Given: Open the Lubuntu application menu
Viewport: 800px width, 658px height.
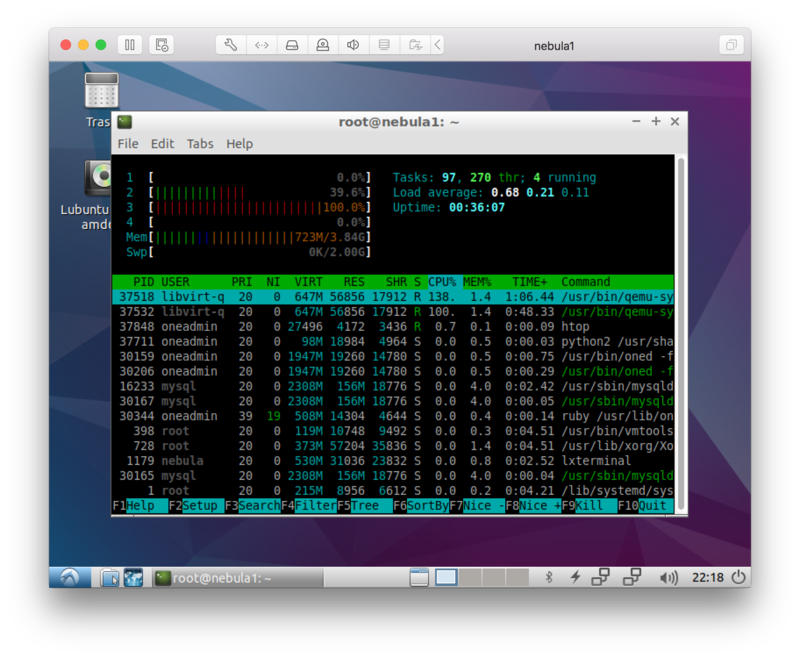Looking at the screenshot, I should (x=68, y=577).
